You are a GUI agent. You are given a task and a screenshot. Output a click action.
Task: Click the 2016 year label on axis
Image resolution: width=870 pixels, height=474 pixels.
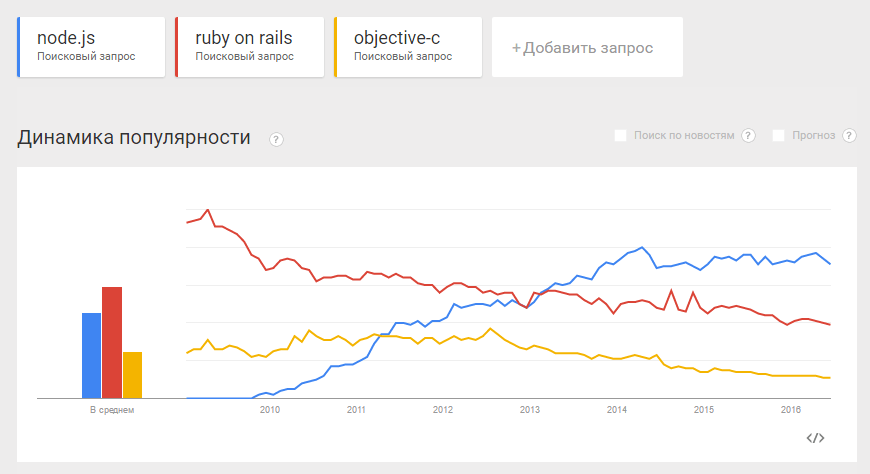coord(790,409)
